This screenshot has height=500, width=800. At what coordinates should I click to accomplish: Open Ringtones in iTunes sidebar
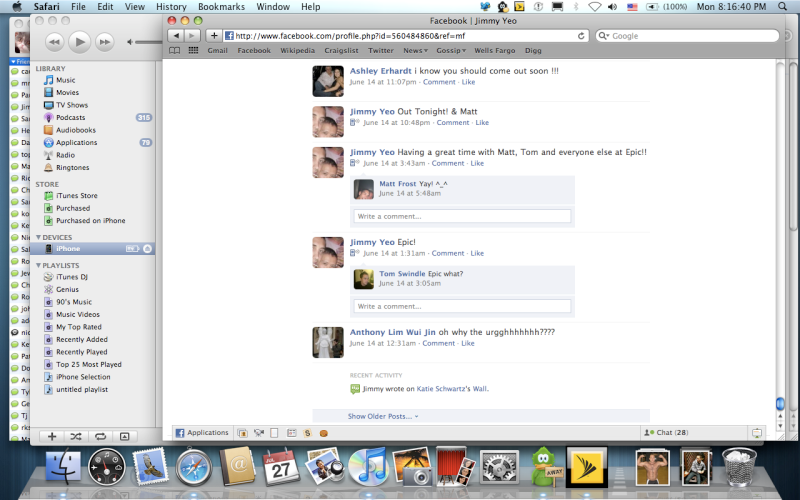pyautogui.click(x=72, y=167)
